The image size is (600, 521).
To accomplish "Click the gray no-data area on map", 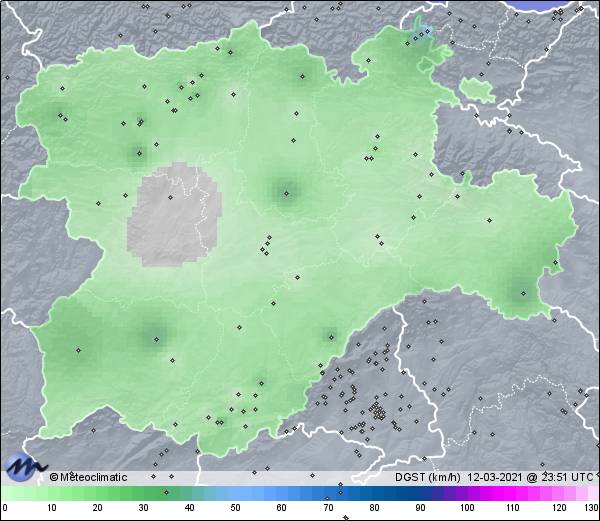I will (174, 214).
